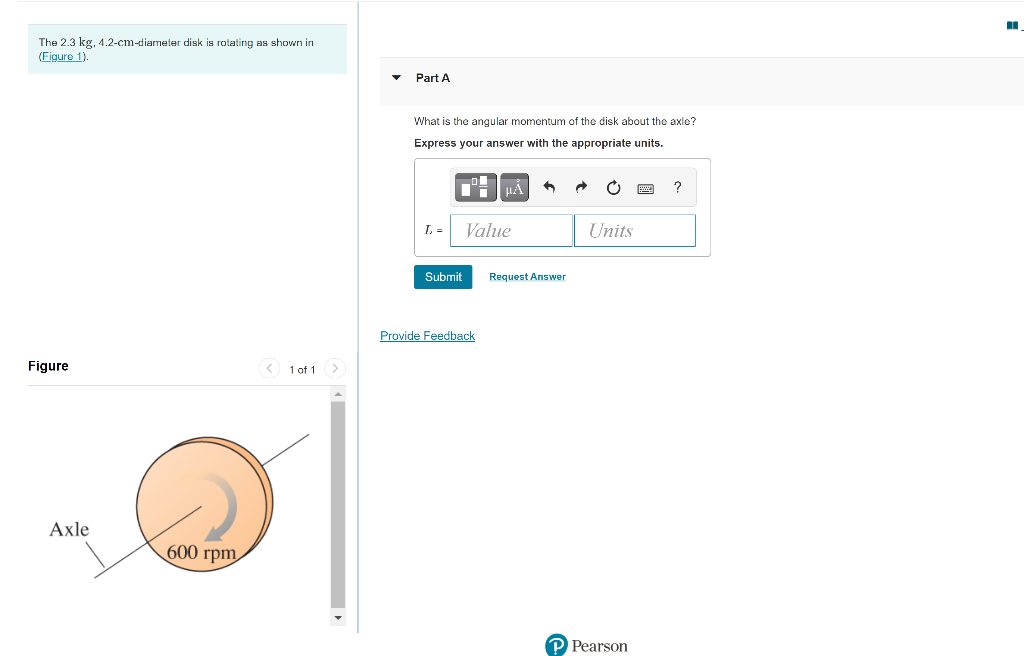Viewport: 1024px width, 656px height.
Task: Redo the answer edit
Action: (x=581, y=188)
